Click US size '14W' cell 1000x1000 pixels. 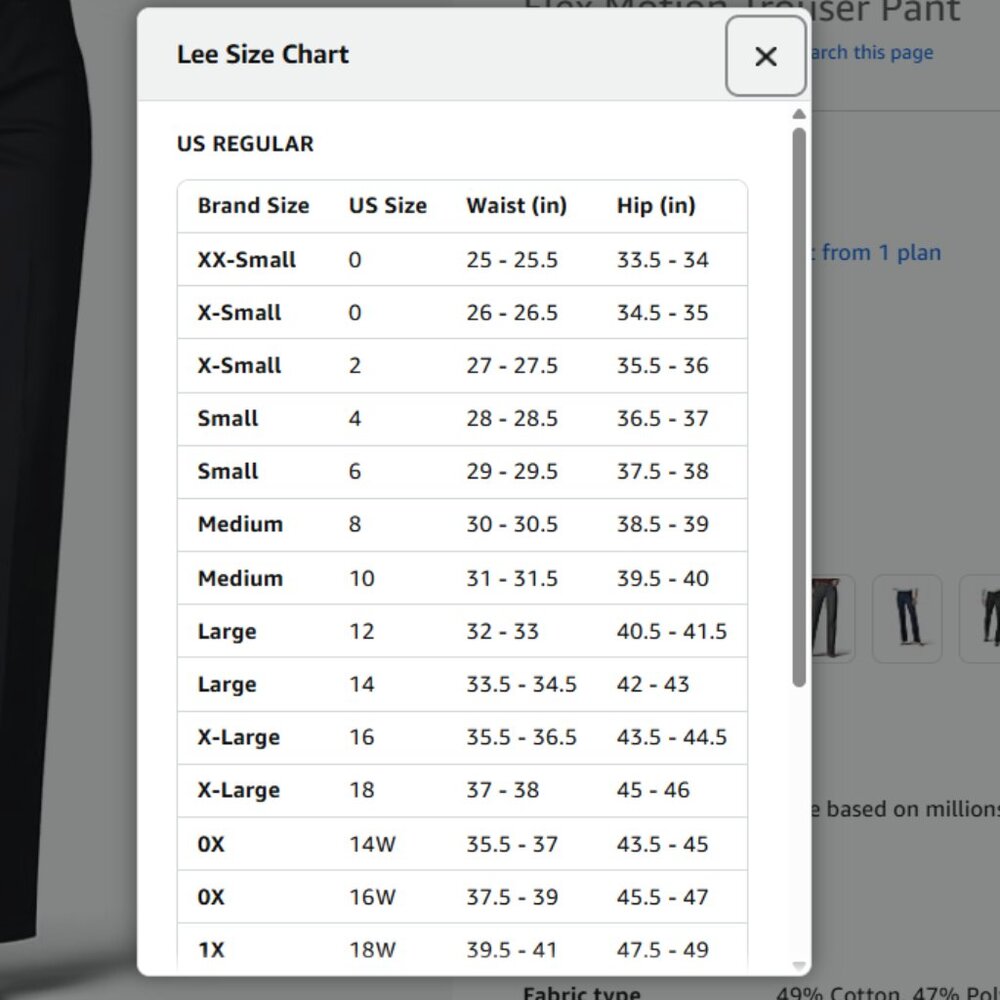(x=372, y=844)
